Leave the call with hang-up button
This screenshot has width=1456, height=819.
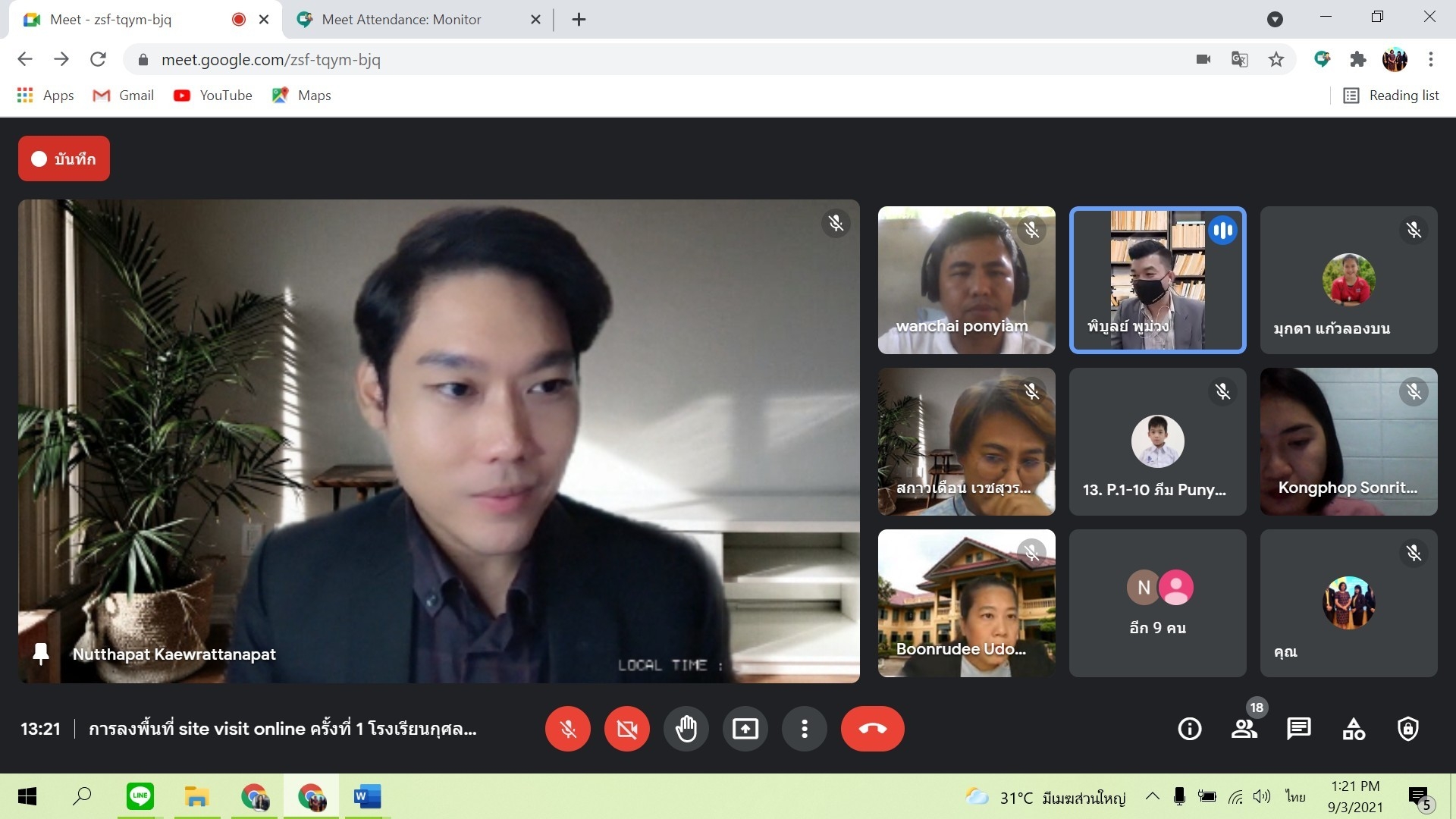click(872, 729)
